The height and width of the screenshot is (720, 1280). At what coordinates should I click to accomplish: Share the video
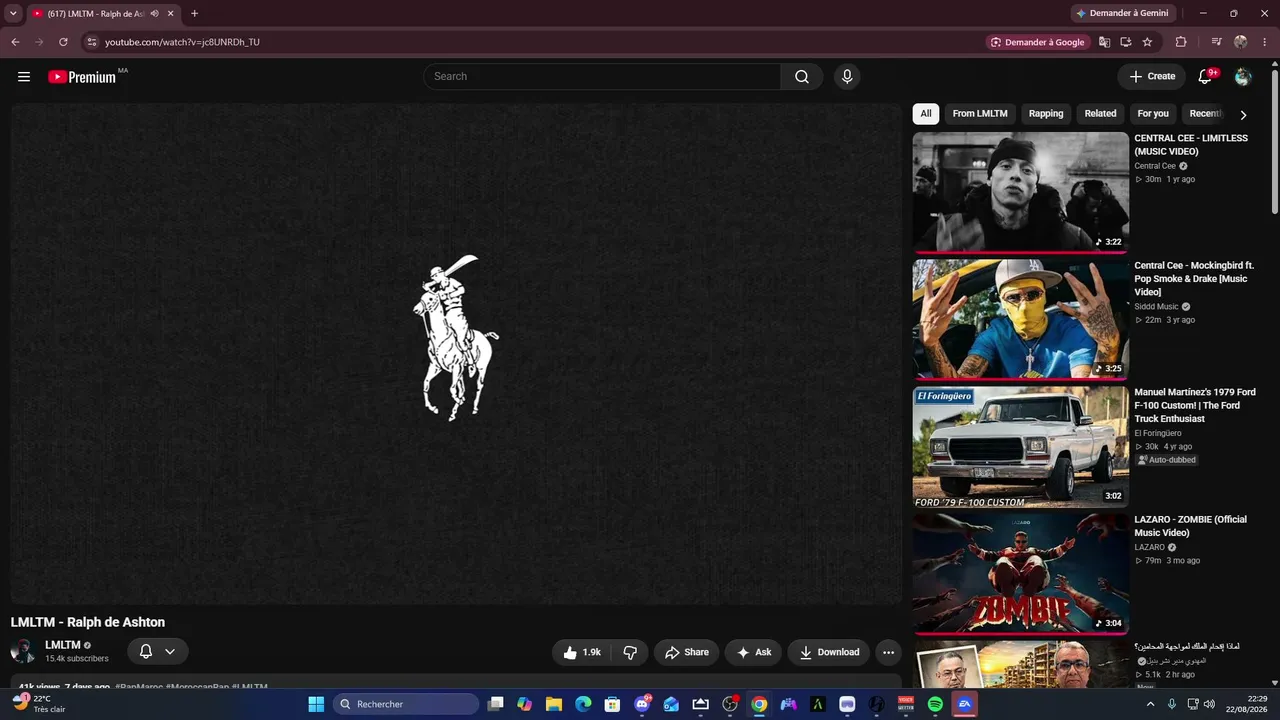tap(687, 652)
